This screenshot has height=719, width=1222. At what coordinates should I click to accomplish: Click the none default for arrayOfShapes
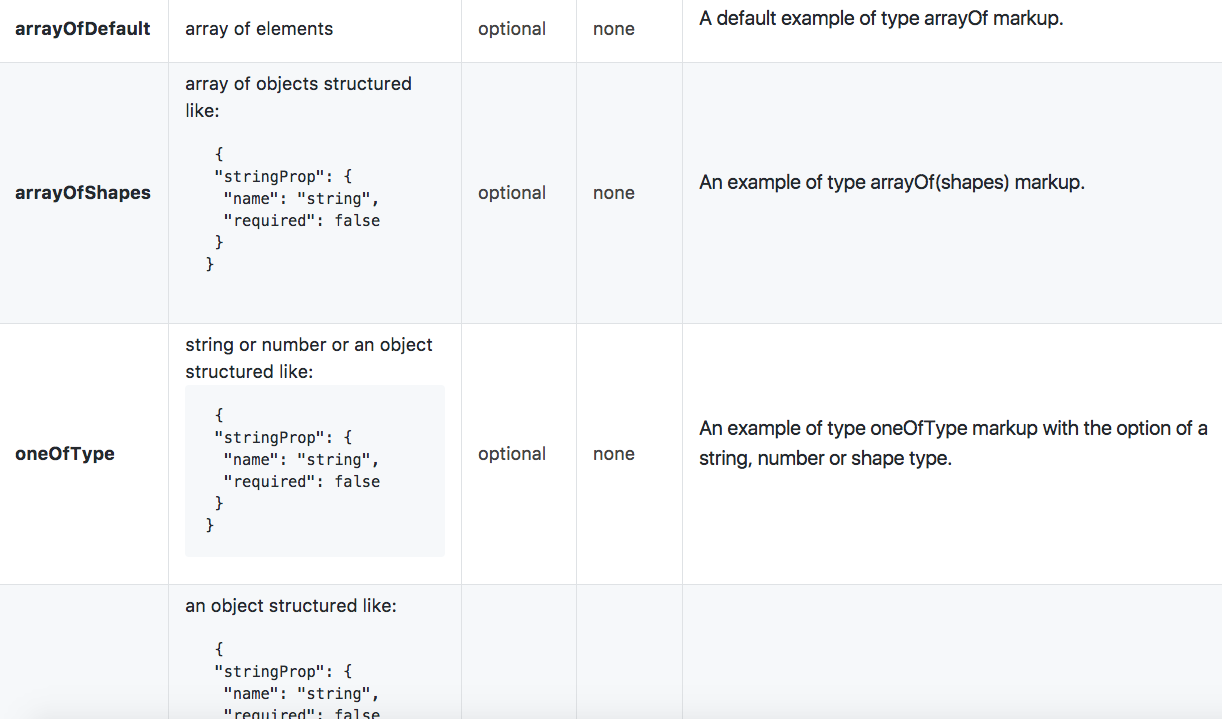(614, 193)
